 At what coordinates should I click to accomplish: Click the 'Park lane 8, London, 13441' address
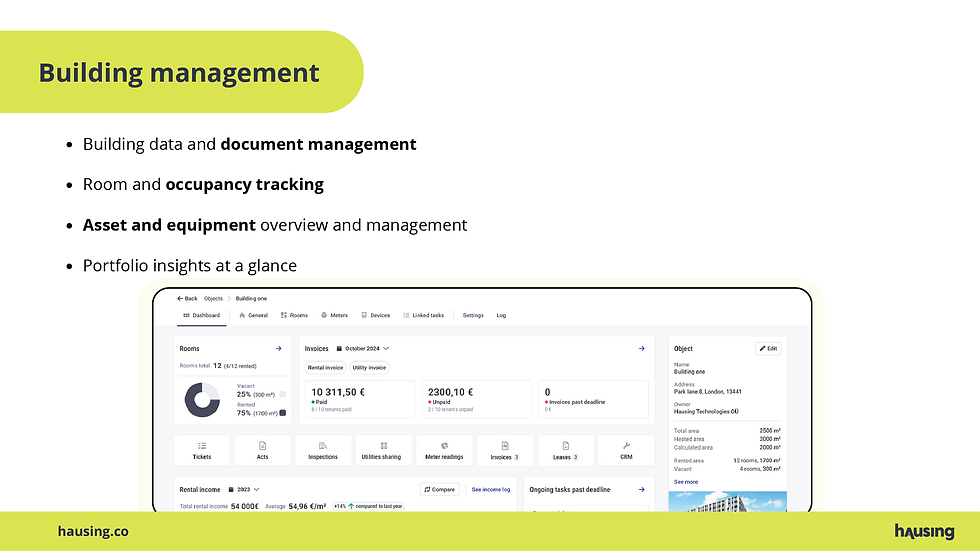point(708,392)
